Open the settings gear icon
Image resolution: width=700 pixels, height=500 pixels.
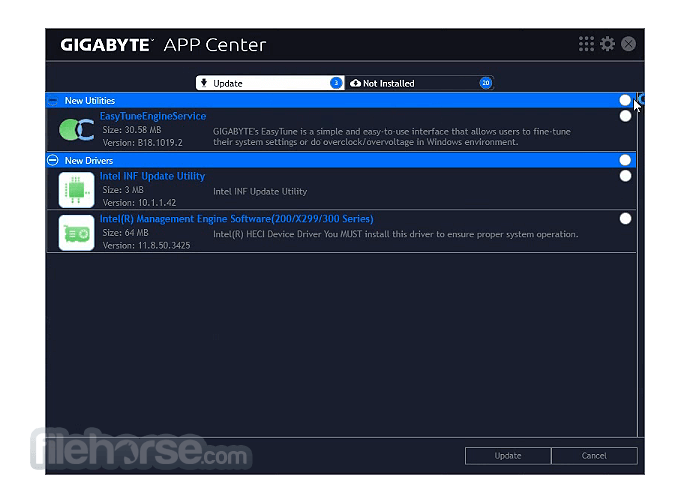pos(607,44)
